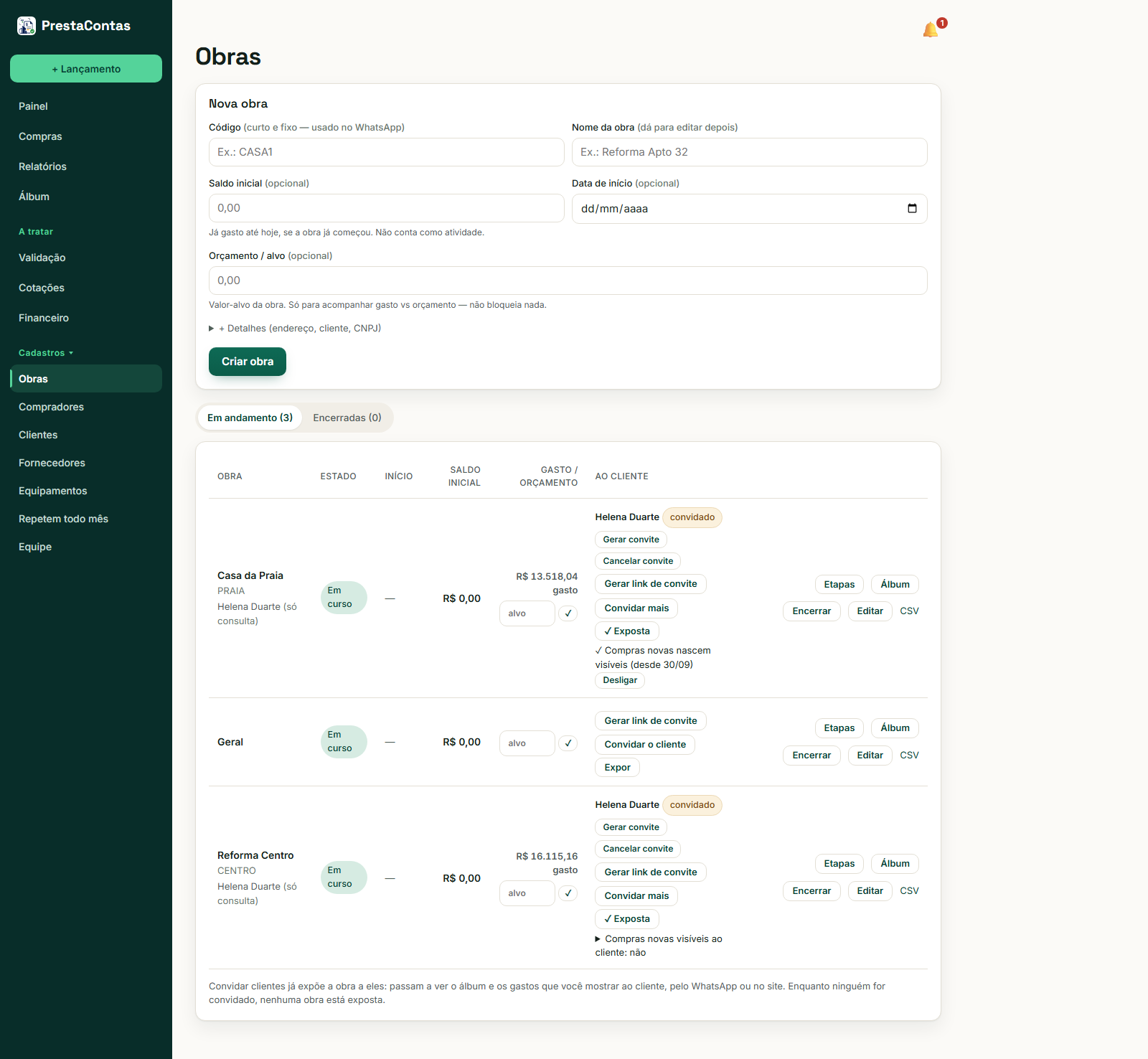Focus the Código input field
The height and width of the screenshot is (1059, 1148).
pyautogui.click(x=387, y=152)
